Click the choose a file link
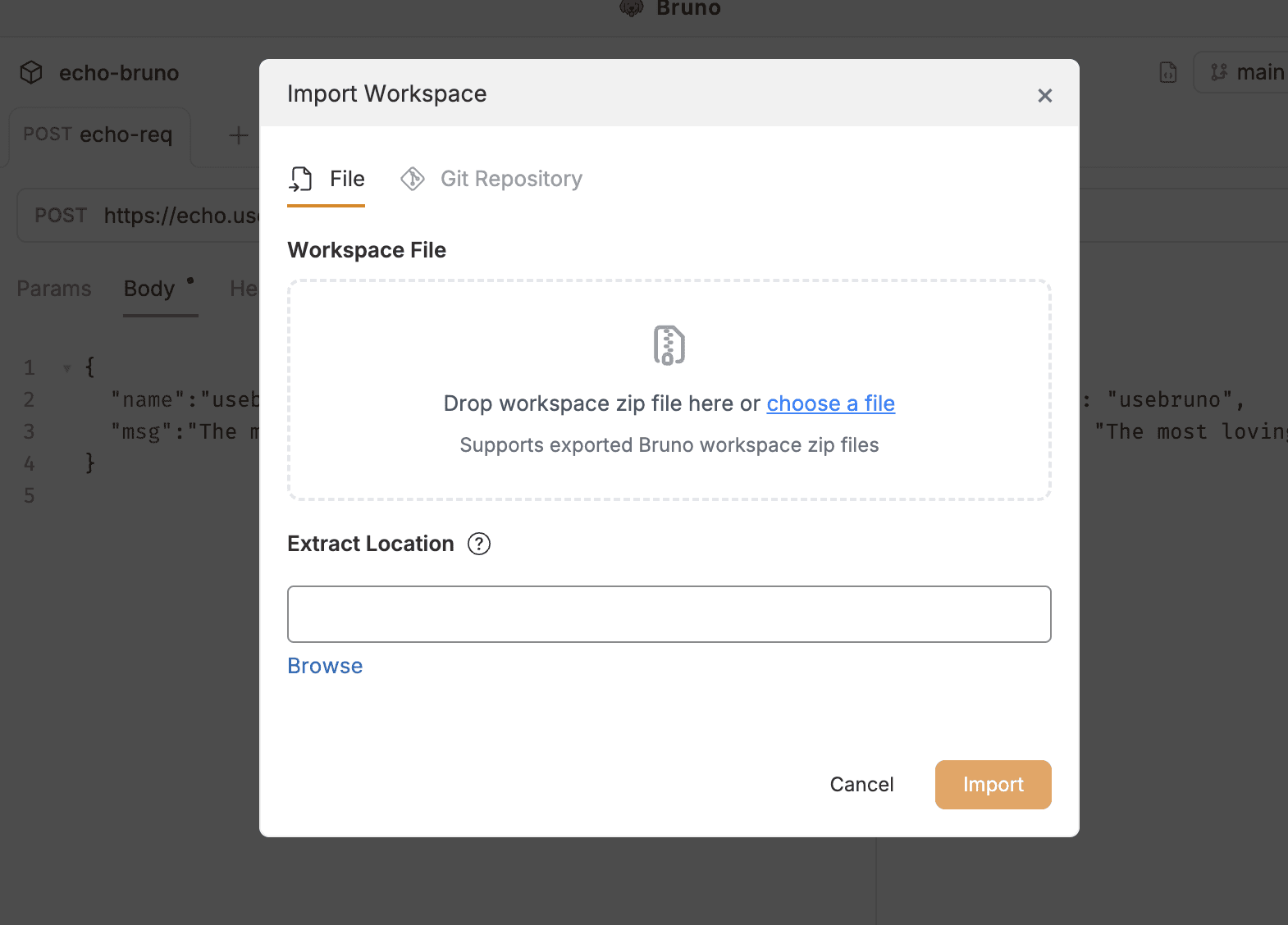Screen dimensions: 1288x925 830,403
